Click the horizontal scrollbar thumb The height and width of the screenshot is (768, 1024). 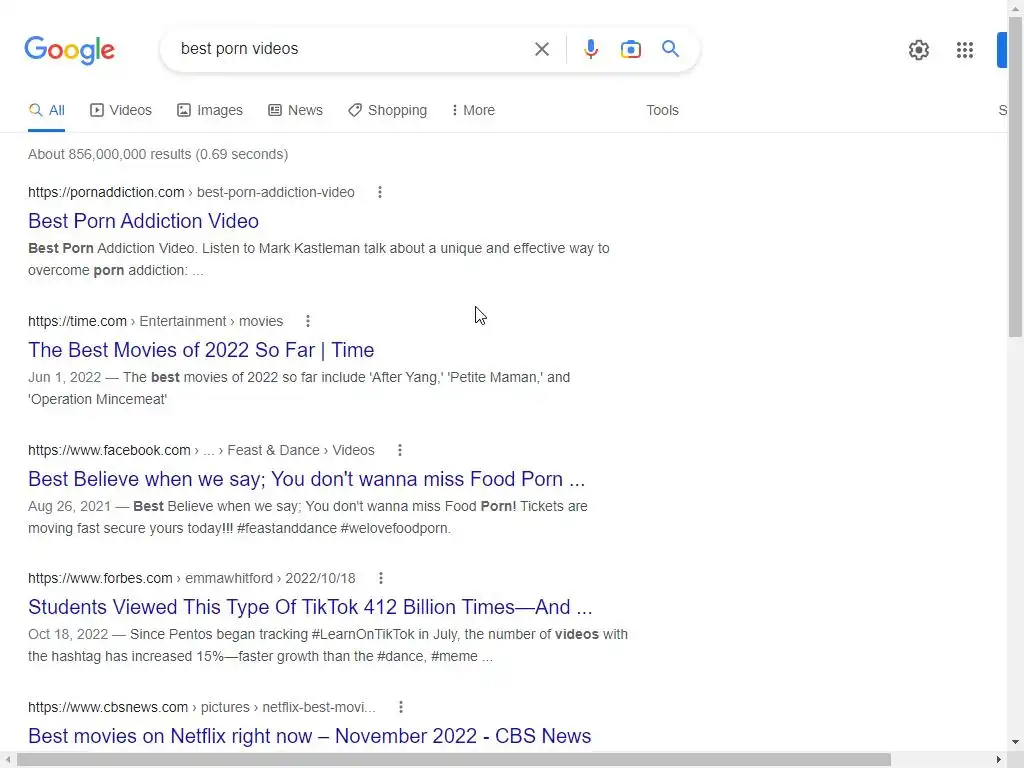(x=453, y=760)
